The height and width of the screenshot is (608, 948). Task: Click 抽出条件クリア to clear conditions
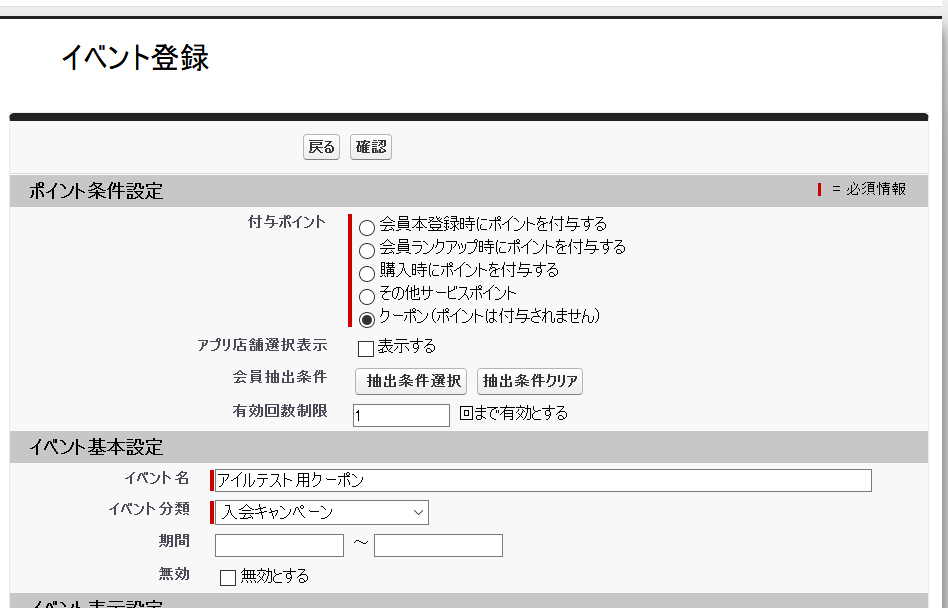pyautogui.click(x=530, y=381)
